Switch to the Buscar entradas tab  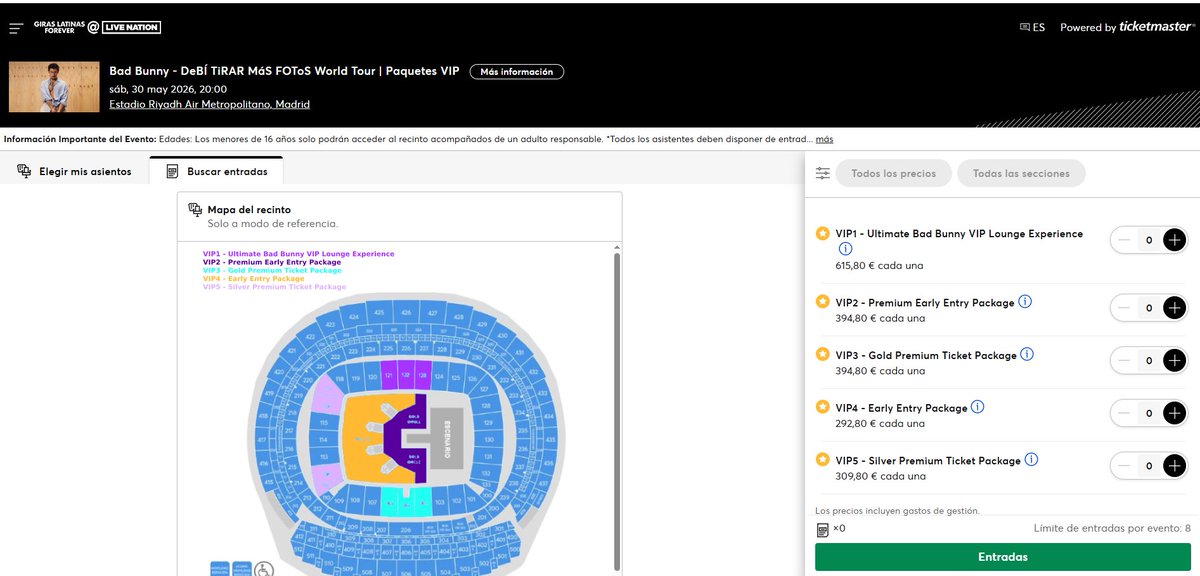point(216,171)
